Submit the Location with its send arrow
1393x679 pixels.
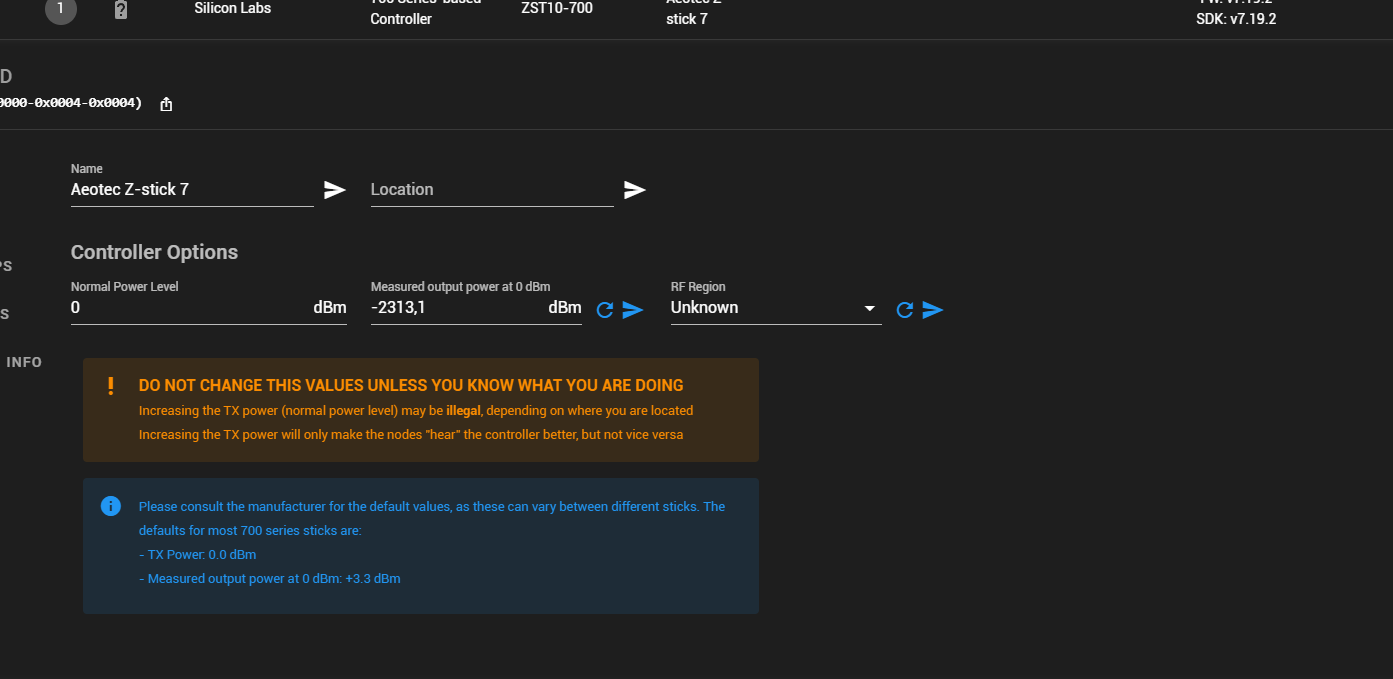[634, 189]
